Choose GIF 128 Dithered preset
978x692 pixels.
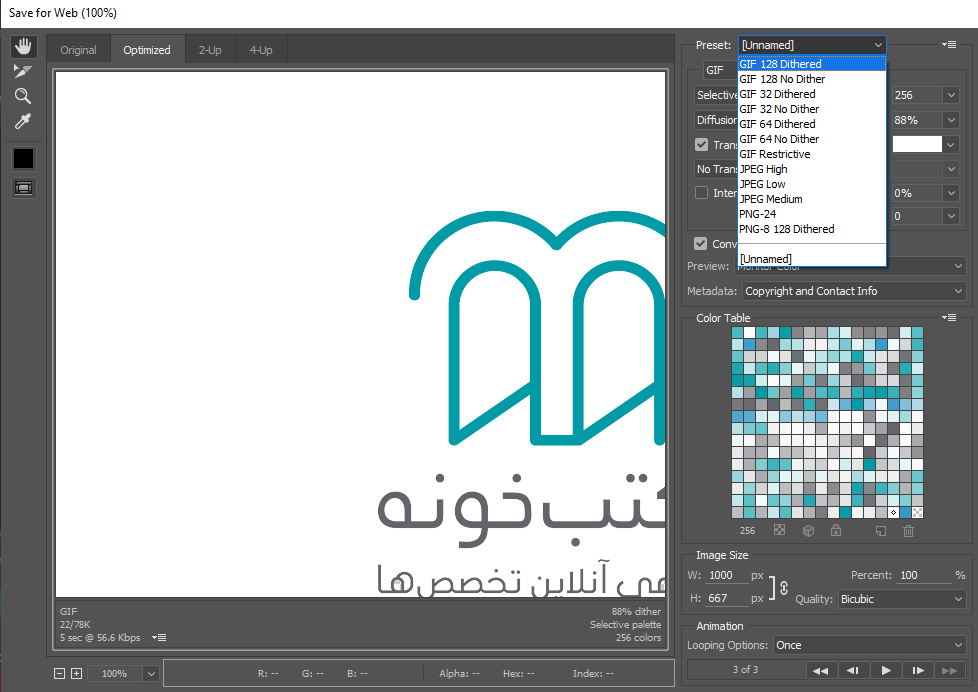point(811,64)
